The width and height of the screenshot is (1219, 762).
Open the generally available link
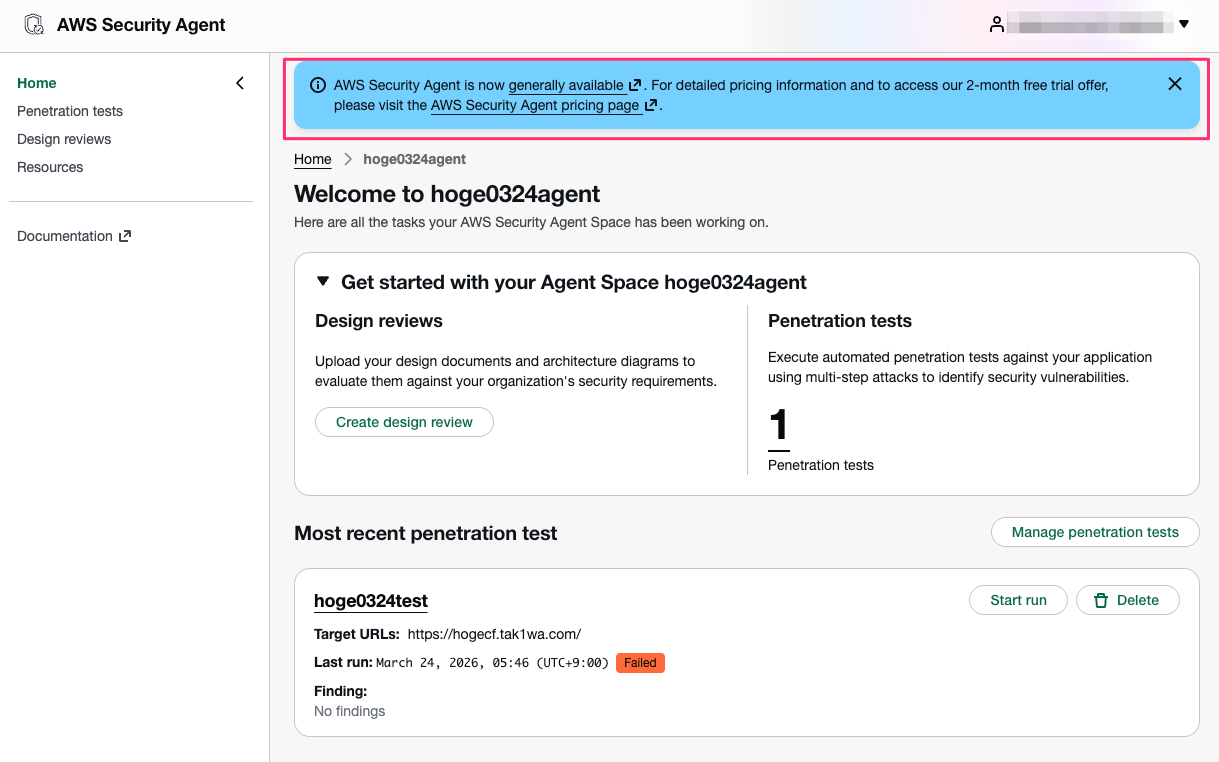(566, 85)
